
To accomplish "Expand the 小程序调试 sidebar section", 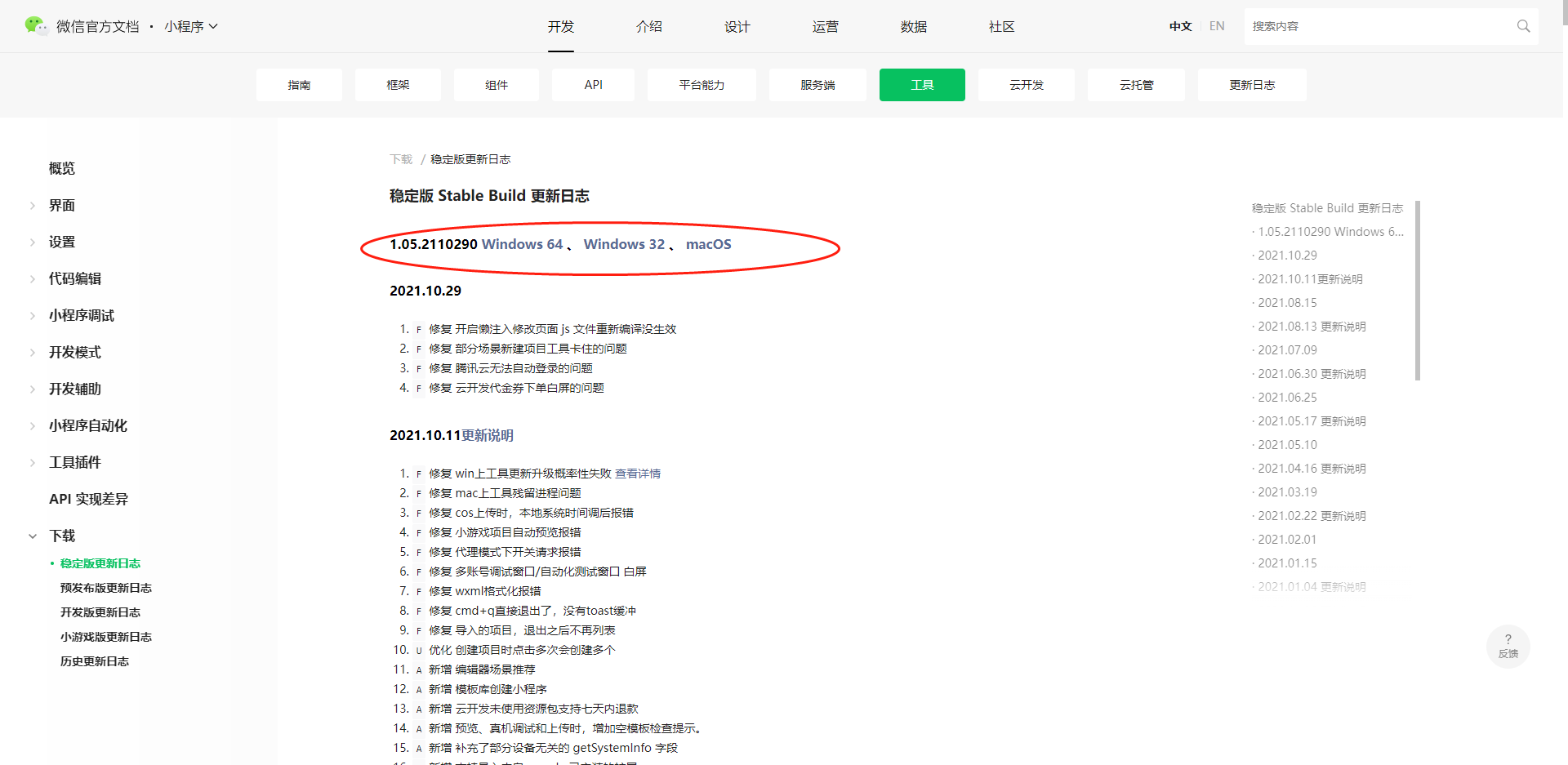I will click(33, 316).
